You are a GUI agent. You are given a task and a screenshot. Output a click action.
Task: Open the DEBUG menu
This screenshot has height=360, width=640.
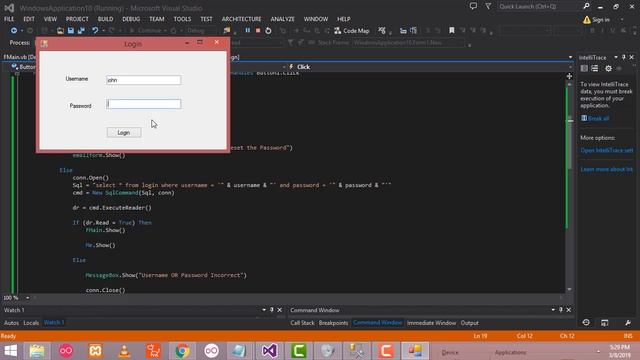coord(131,19)
